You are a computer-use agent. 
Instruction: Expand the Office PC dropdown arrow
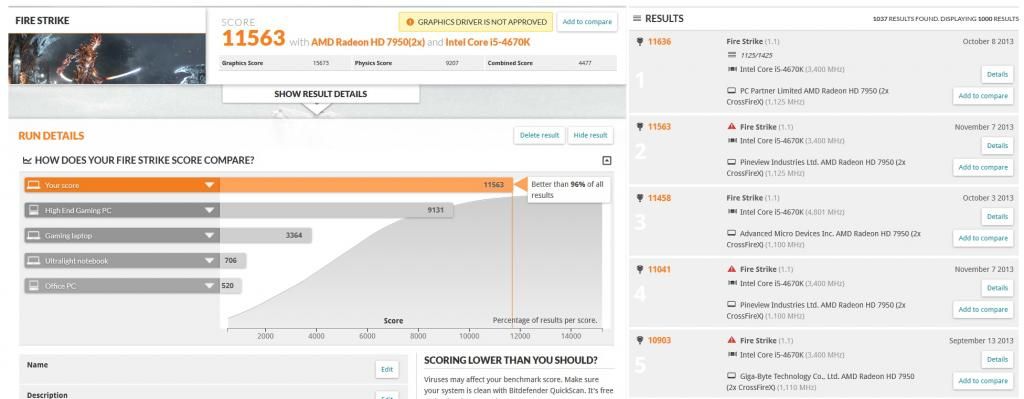[x=209, y=285]
